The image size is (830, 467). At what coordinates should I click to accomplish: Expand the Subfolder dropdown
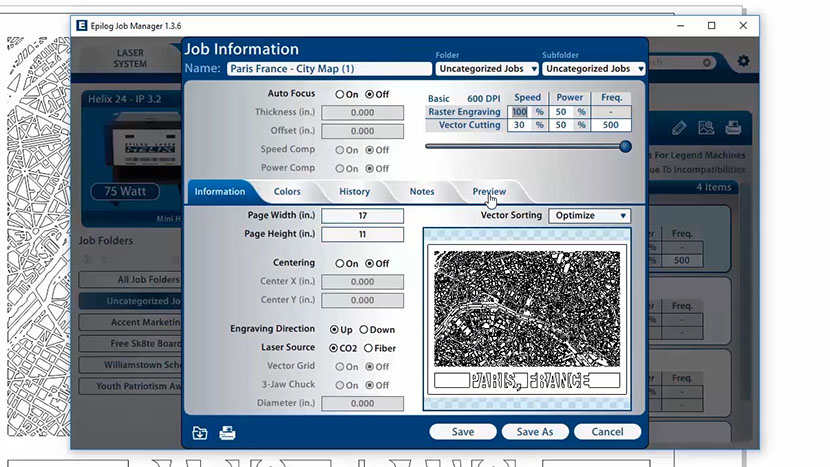tap(594, 69)
